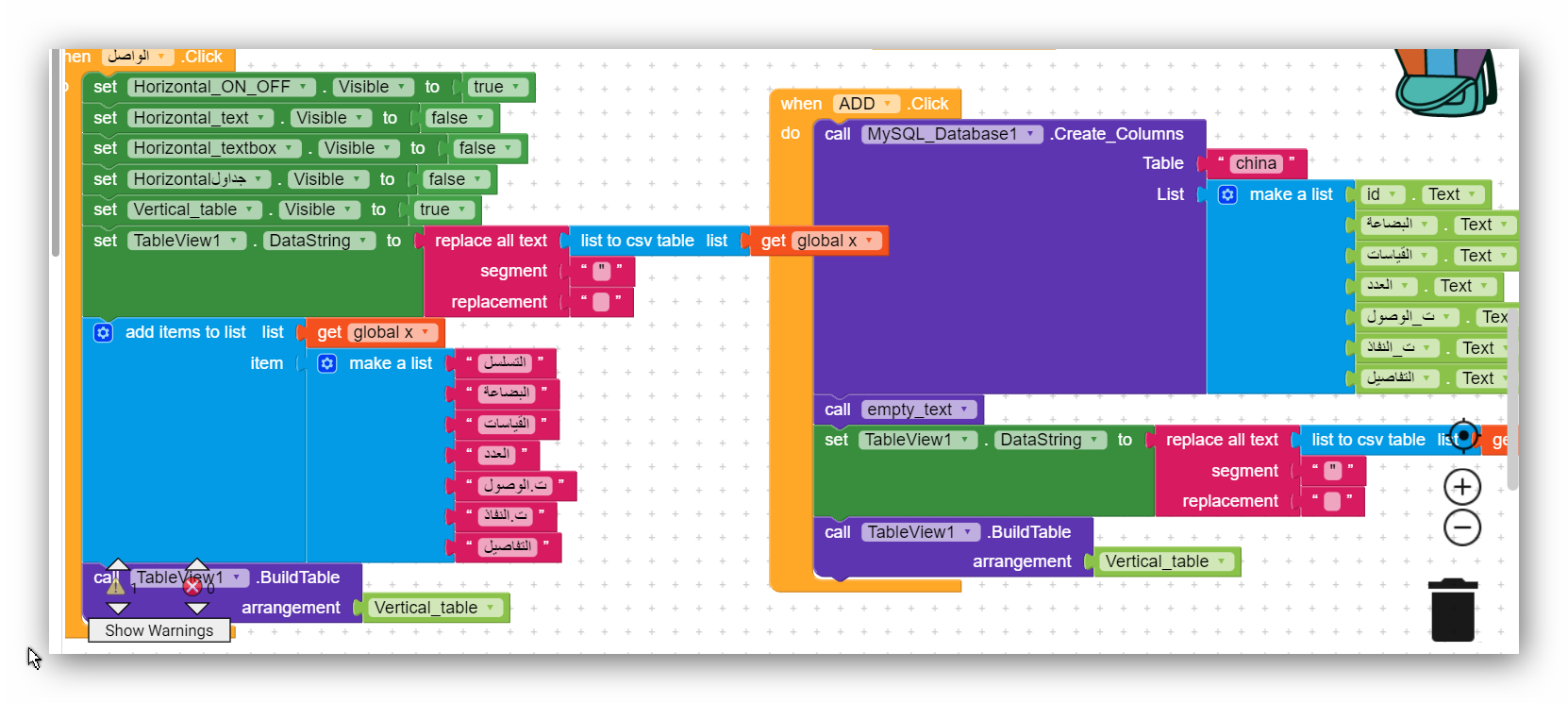The image size is (1568, 703).
Task: Open the global x dropdown beside "add items to list"
Action: pos(392,332)
